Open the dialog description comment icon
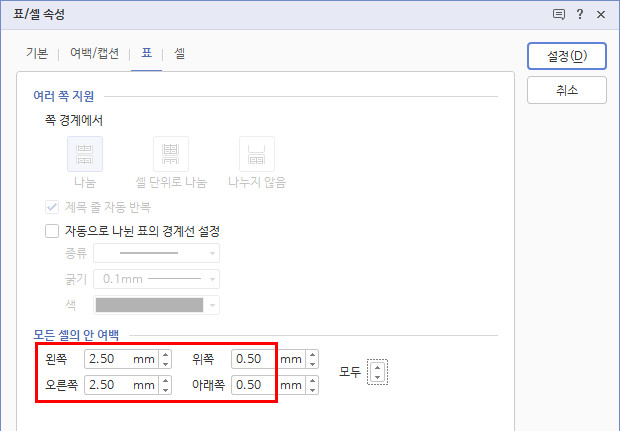The height and width of the screenshot is (431, 620). [x=558, y=15]
